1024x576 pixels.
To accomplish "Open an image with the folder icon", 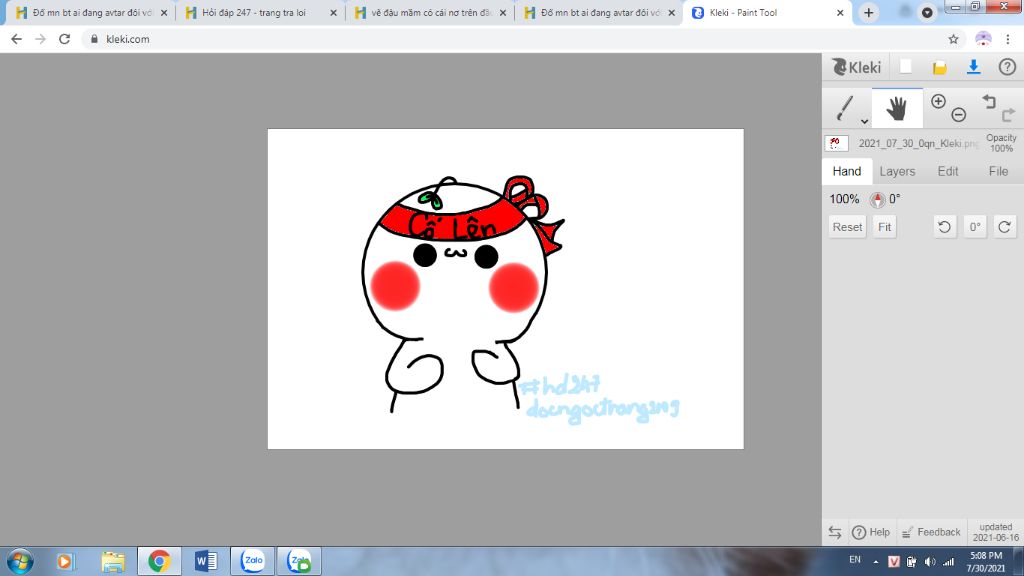I will pos(940,67).
